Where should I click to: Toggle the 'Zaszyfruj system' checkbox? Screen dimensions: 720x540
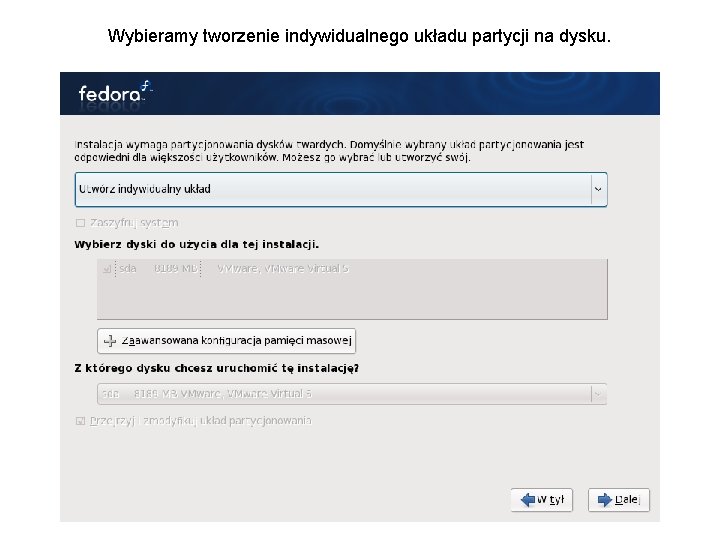click(80, 223)
